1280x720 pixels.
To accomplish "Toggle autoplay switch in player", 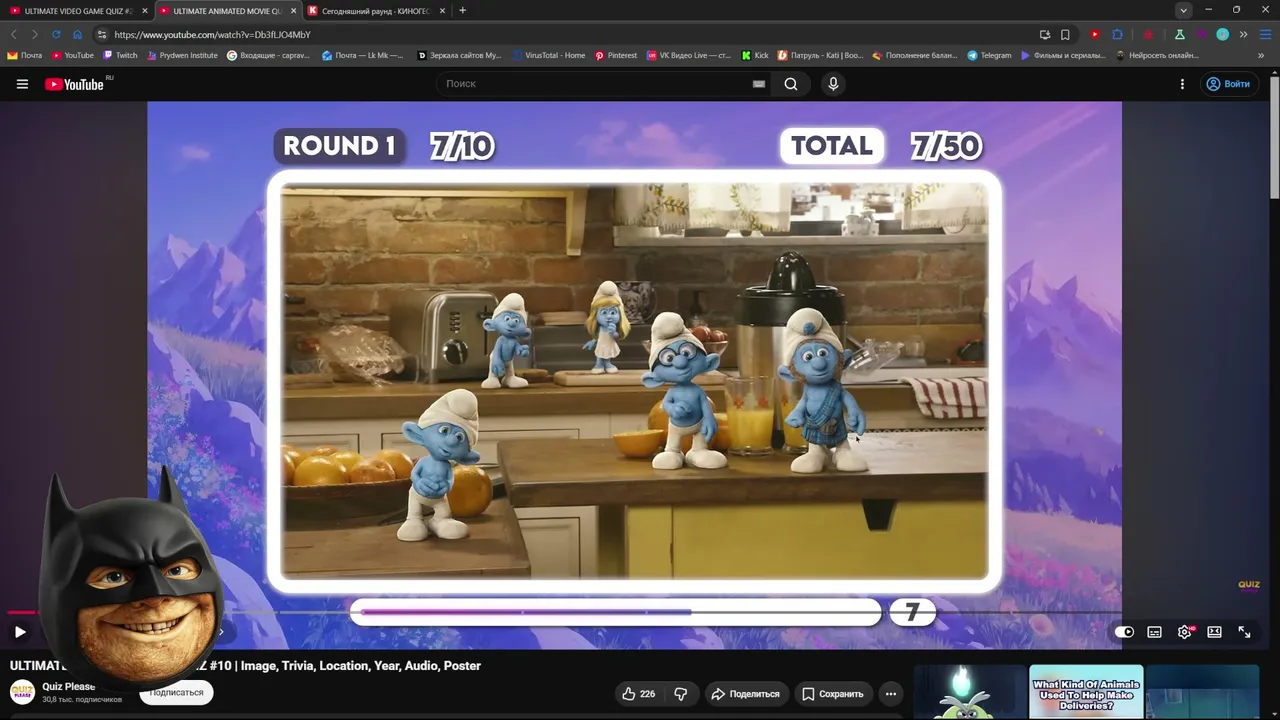I will click(1124, 632).
